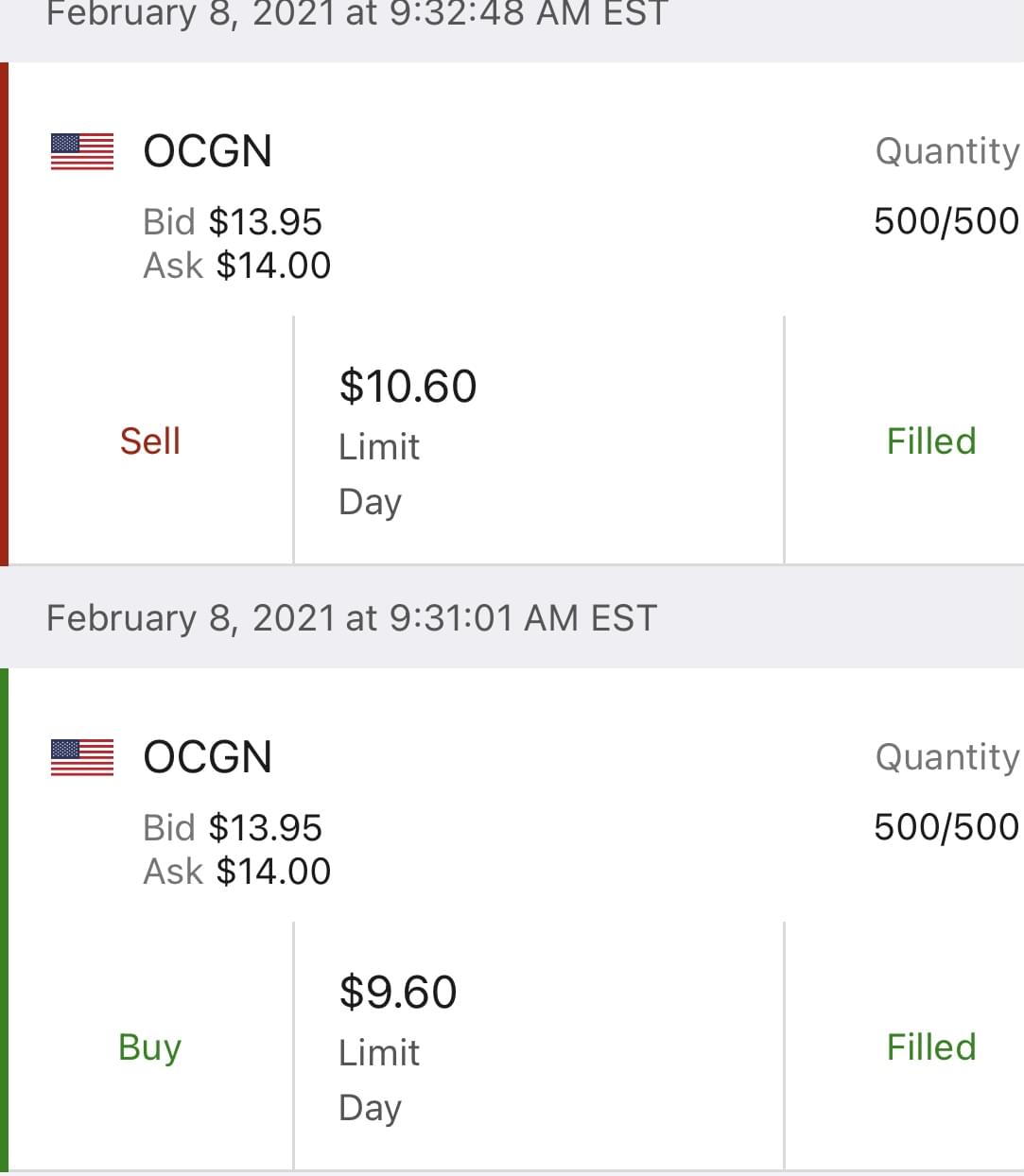Image resolution: width=1024 pixels, height=1176 pixels.
Task: Tap Limit order type on sell order
Action: [x=379, y=447]
